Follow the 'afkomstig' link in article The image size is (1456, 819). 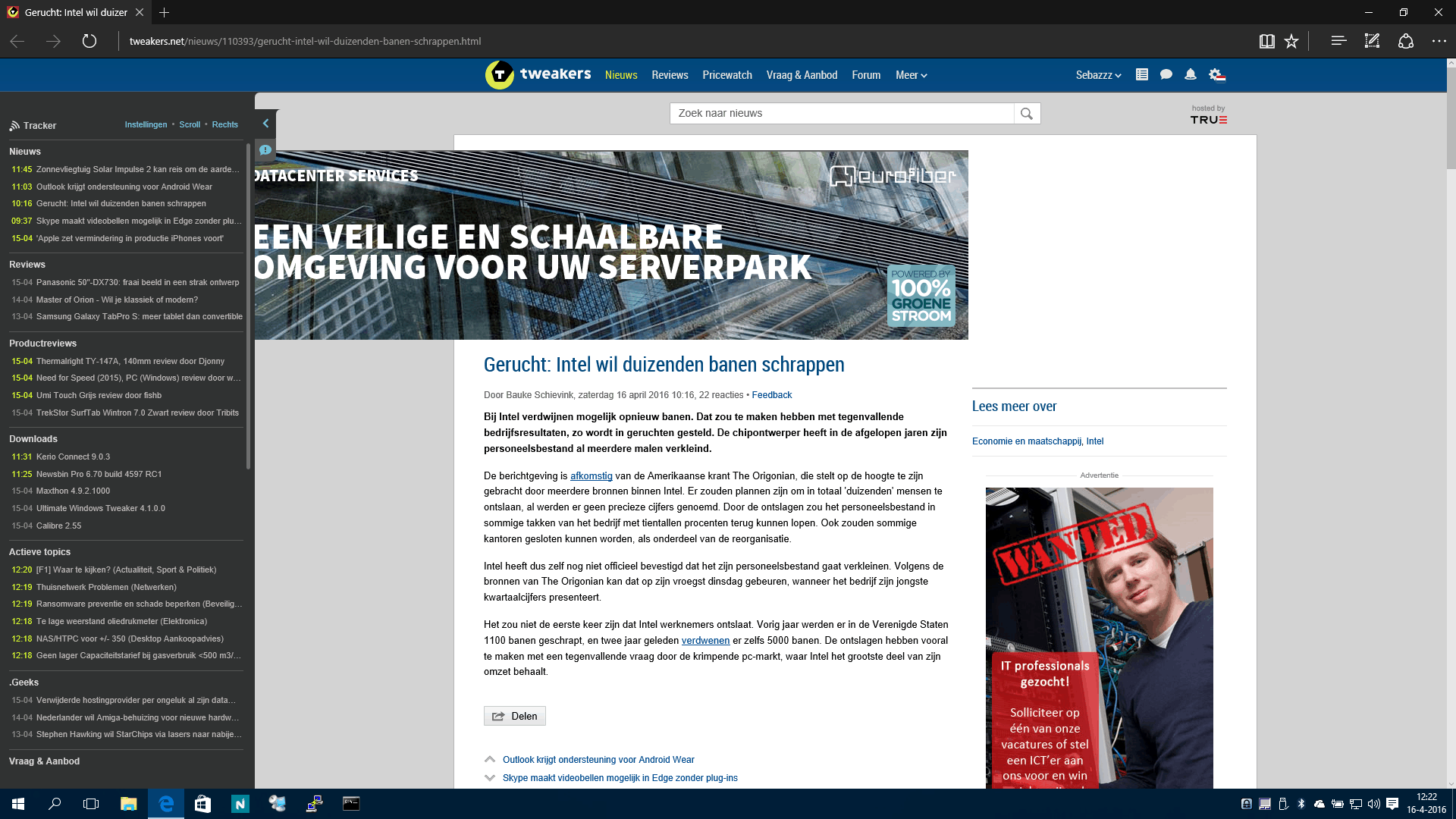tap(591, 476)
